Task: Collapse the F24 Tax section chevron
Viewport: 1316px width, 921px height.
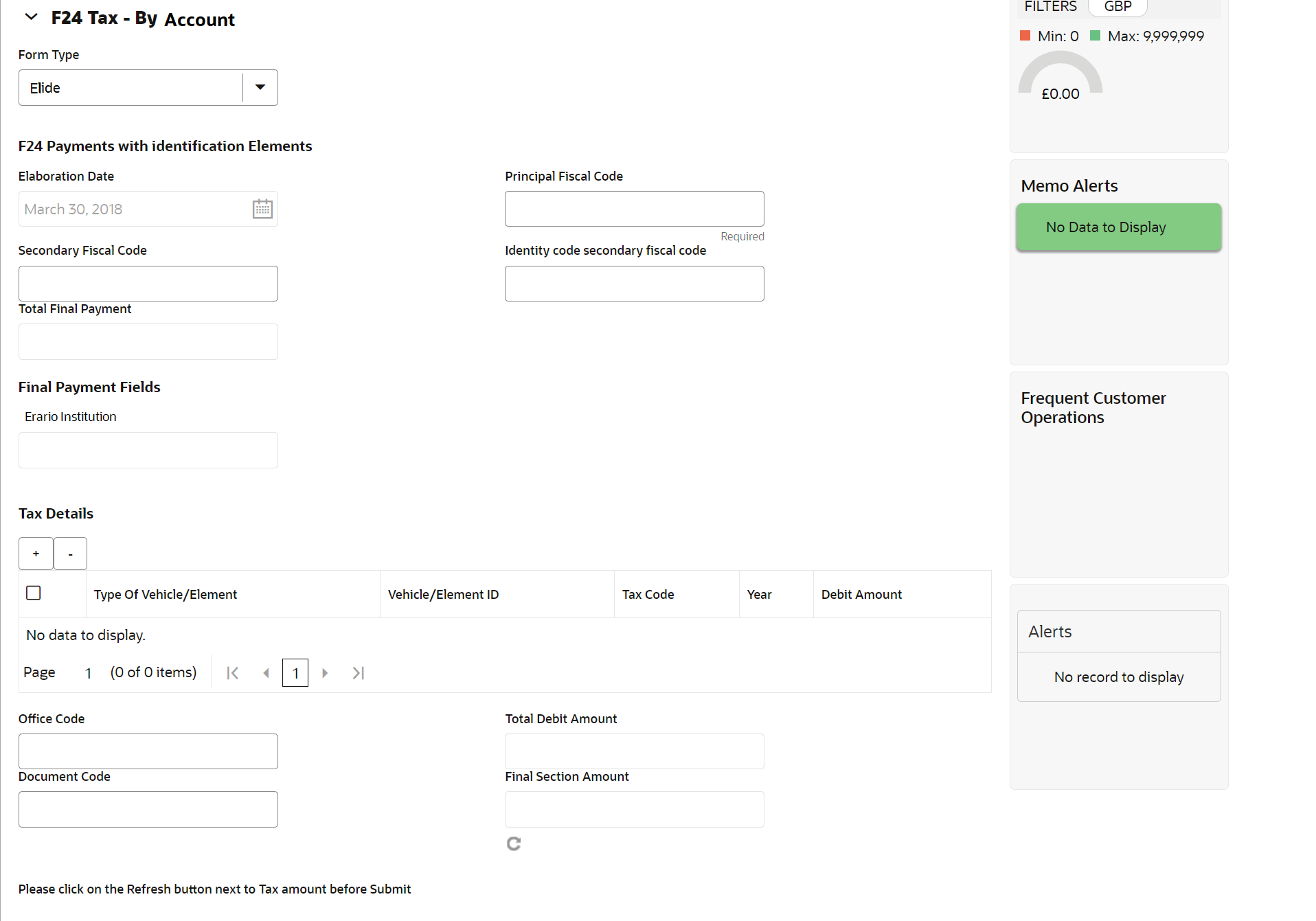Action: [x=31, y=17]
